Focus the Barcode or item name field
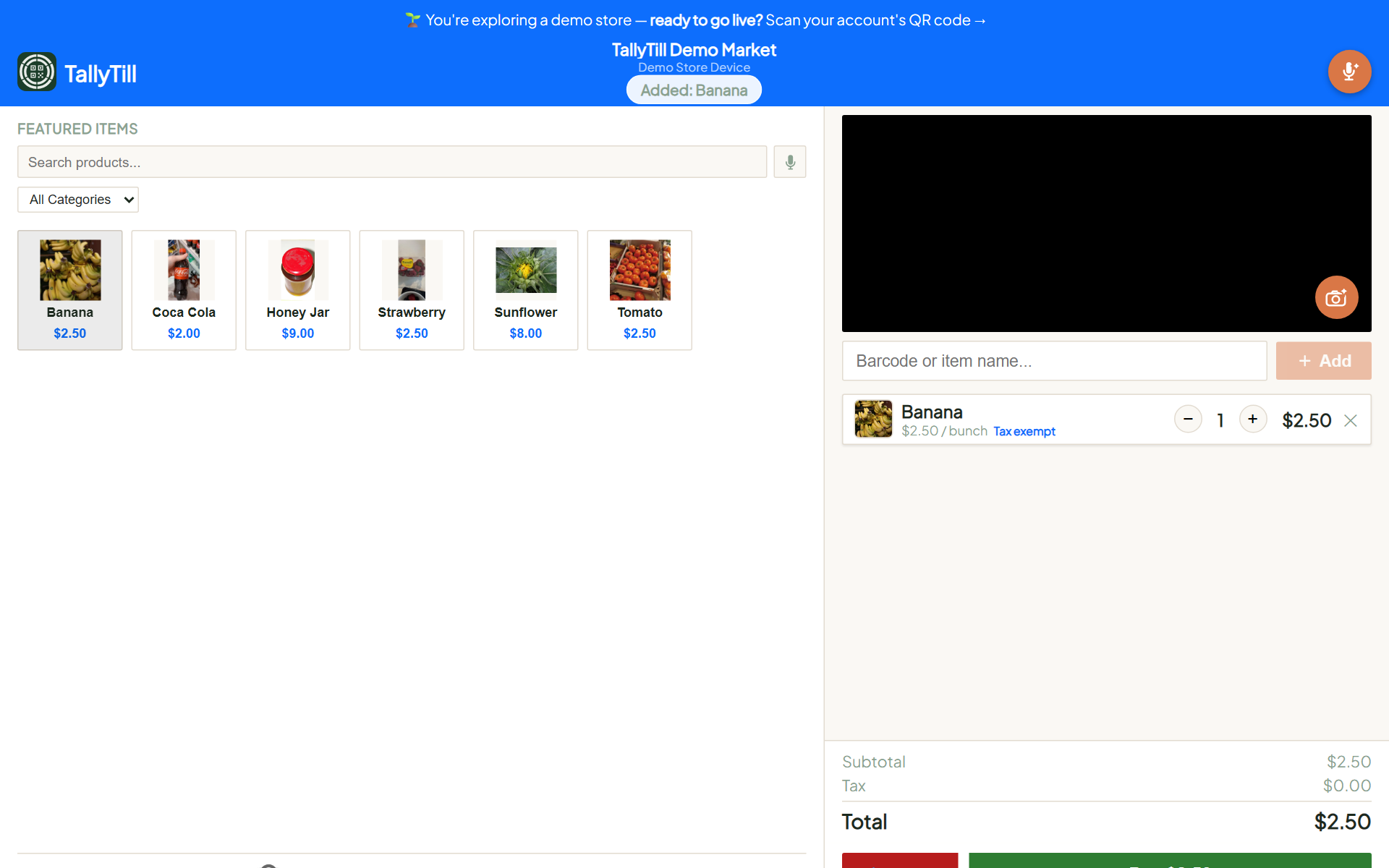Image resolution: width=1389 pixels, height=868 pixels. [1054, 361]
